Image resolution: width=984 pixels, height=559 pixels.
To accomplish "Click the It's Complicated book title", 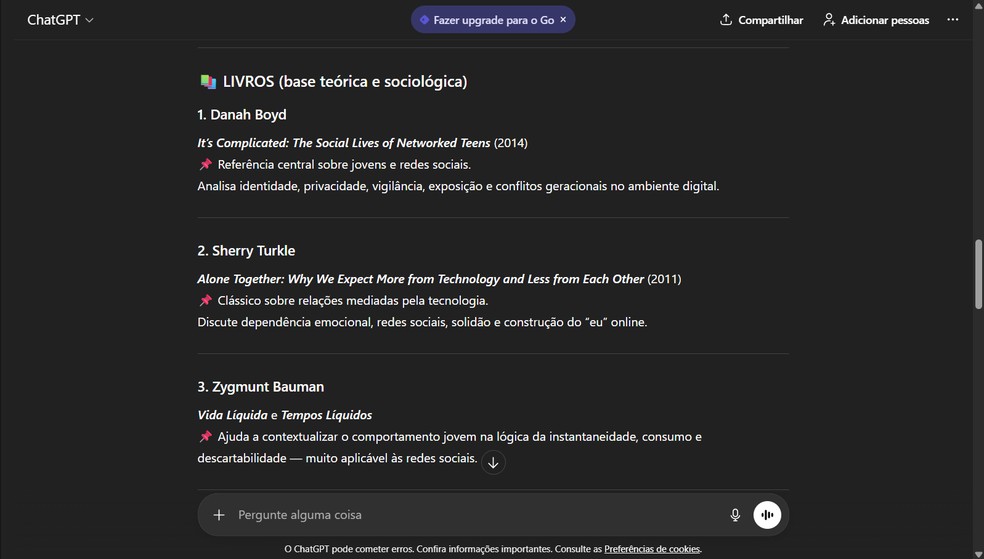I will 344,143.
